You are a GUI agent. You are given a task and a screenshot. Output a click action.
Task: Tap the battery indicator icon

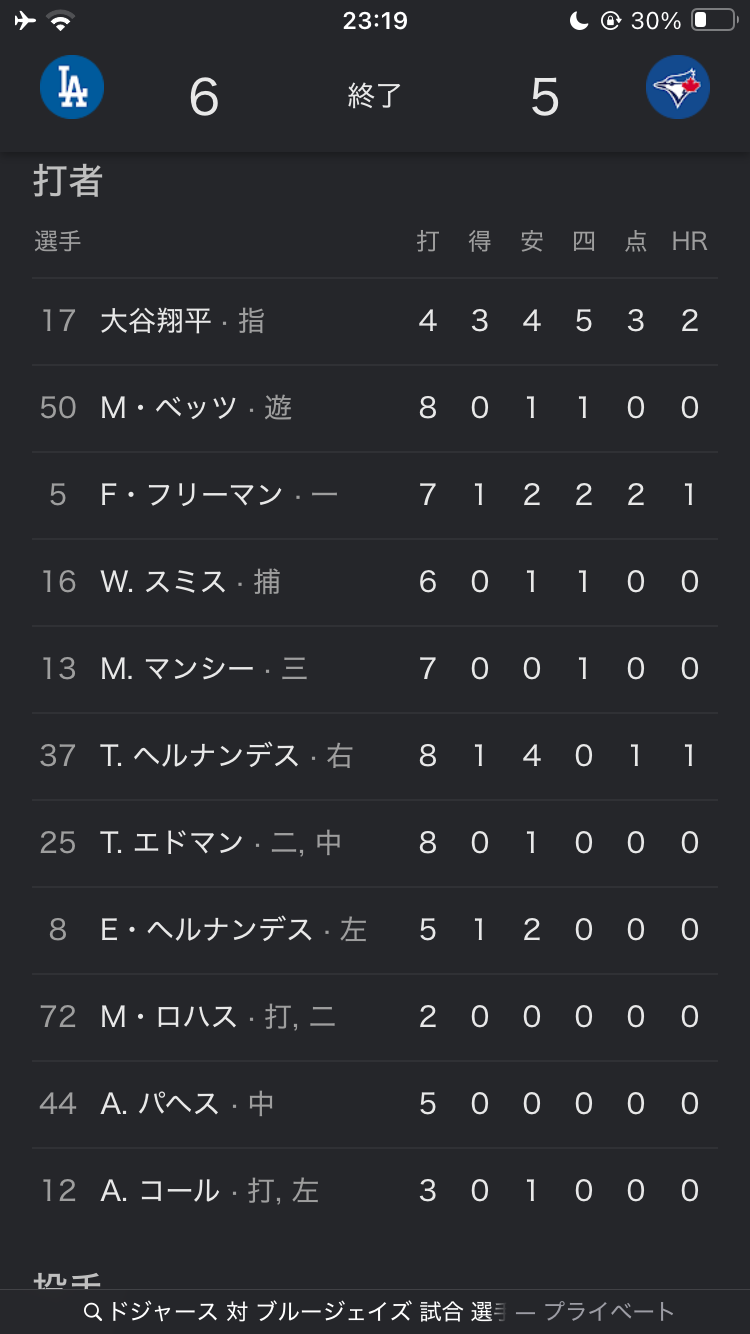714,20
